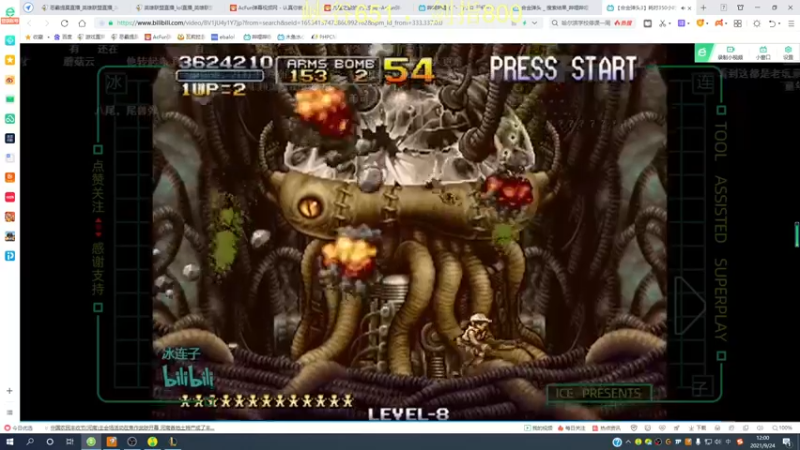Click the green browser taskbar app
The width and height of the screenshot is (800, 450).
[x=91, y=442]
